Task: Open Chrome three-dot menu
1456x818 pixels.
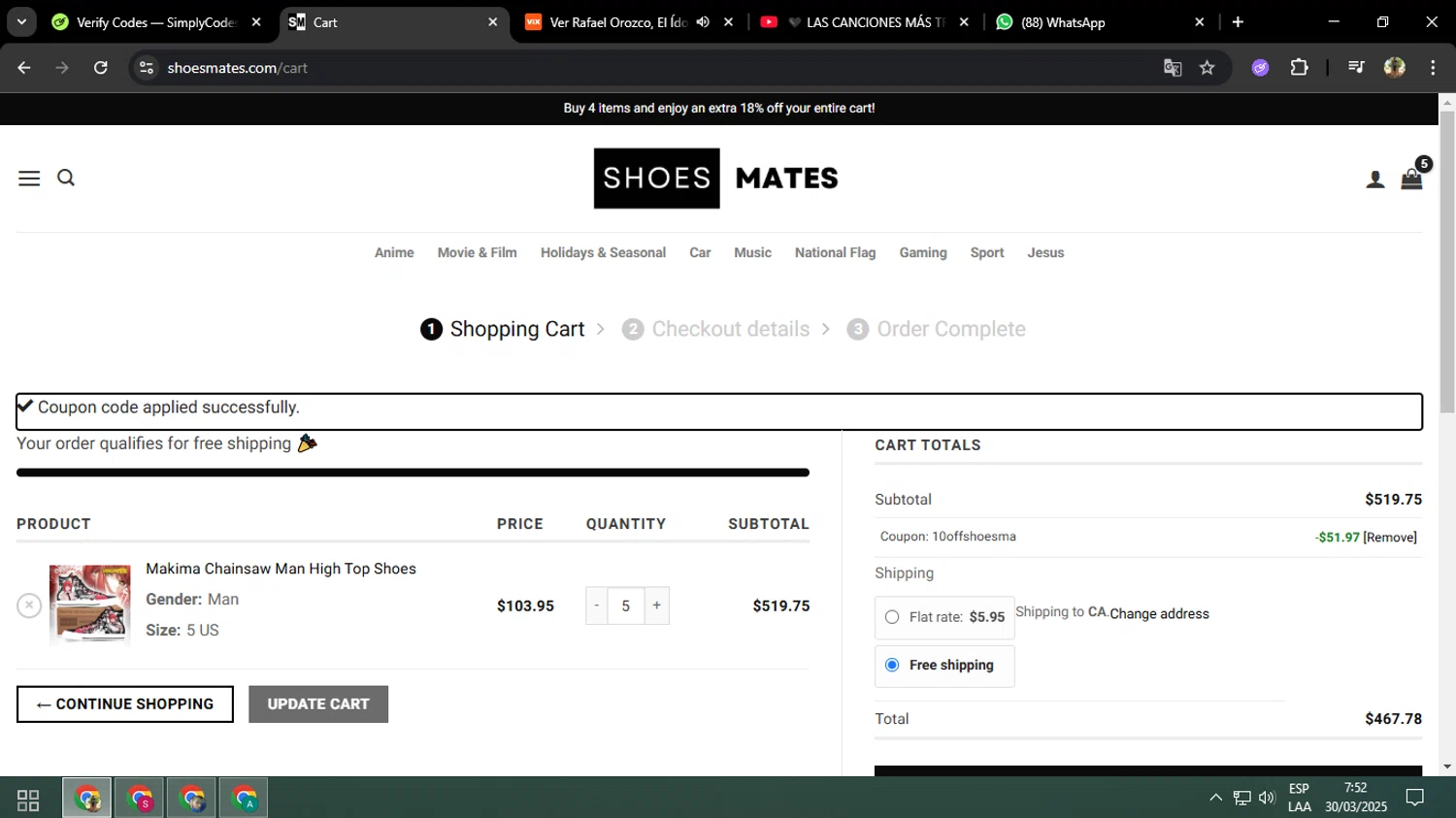Action: tap(1433, 68)
